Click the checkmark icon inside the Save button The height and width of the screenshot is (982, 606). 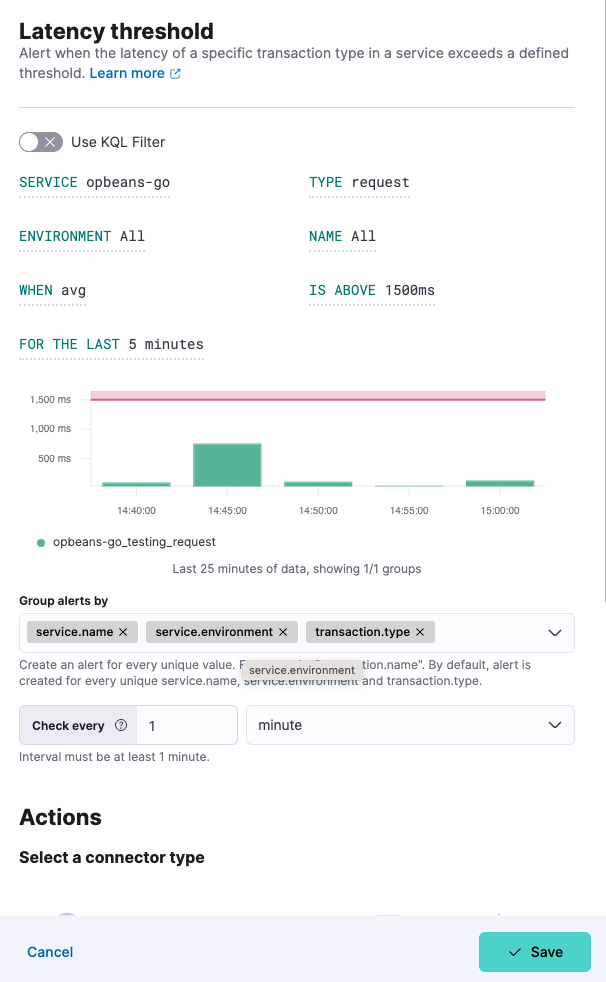[x=516, y=952]
